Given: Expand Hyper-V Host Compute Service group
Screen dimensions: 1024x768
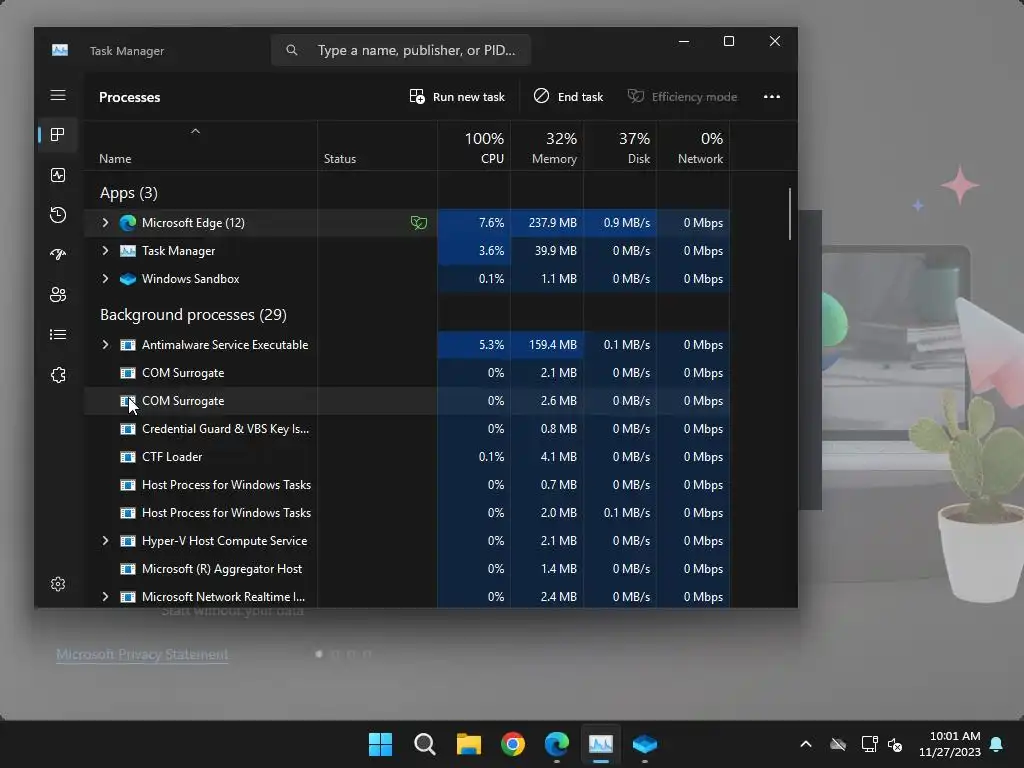Looking at the screenshot, I should point(105,541).
